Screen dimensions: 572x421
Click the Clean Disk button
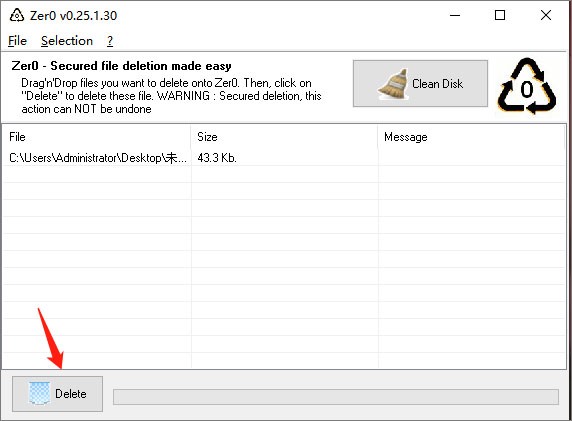[x=420, y=84]
